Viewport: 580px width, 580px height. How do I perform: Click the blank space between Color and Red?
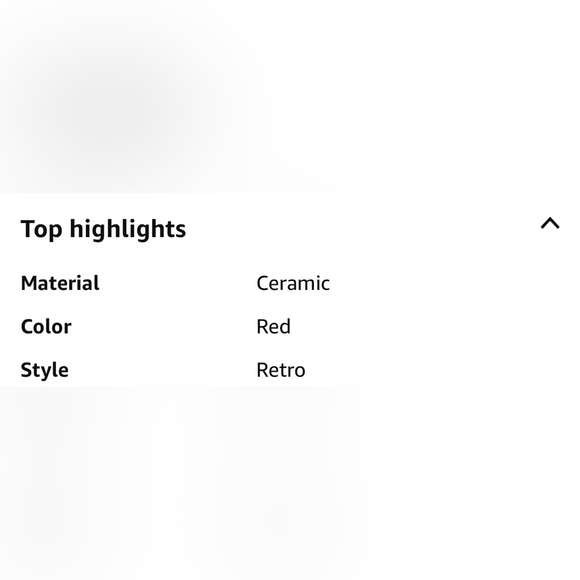[164, 327]
